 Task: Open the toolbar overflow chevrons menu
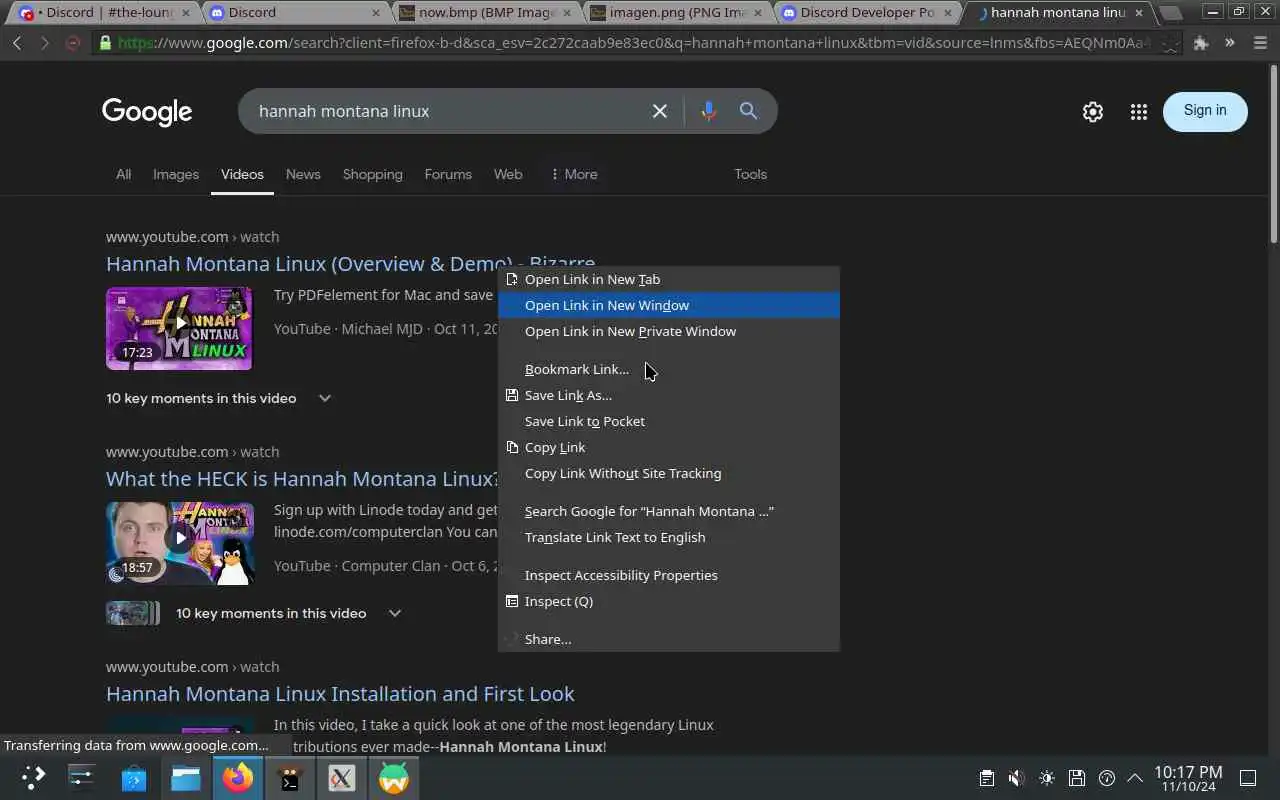(1229, 43)
